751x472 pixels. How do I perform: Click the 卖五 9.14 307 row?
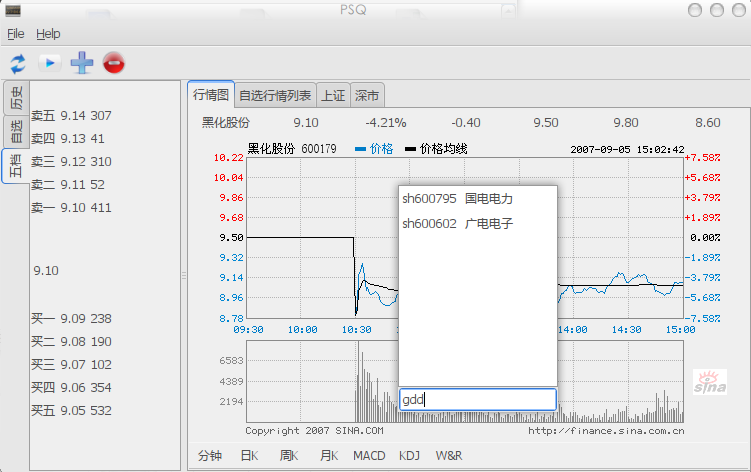71,115
